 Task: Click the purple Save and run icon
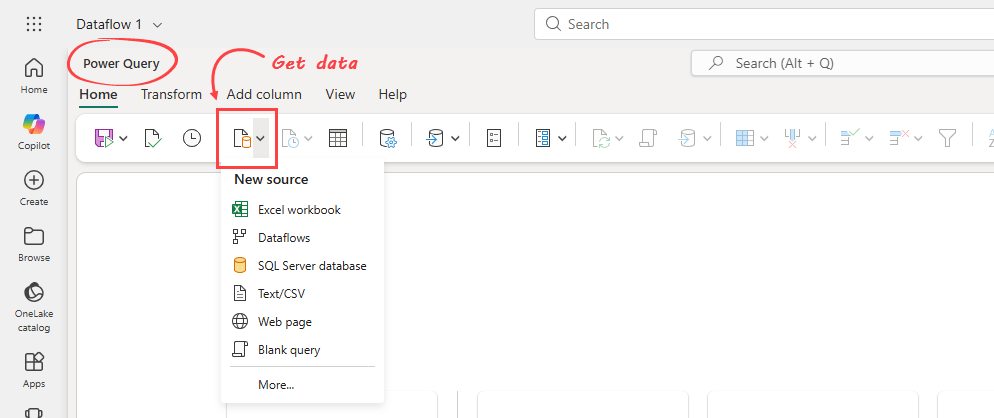(x=104, y=138)
